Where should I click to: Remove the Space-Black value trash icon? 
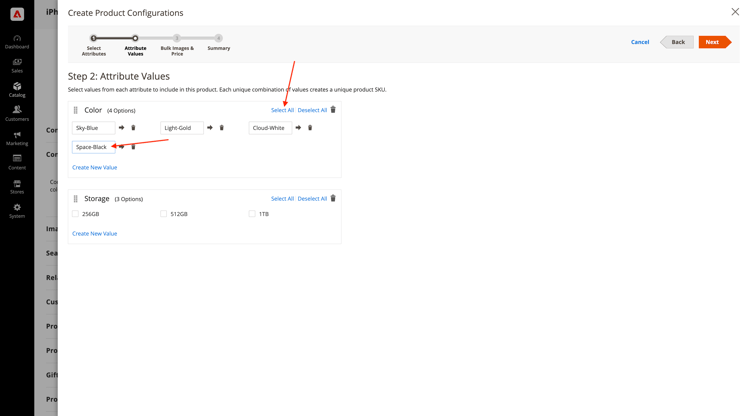click(133, 147)
